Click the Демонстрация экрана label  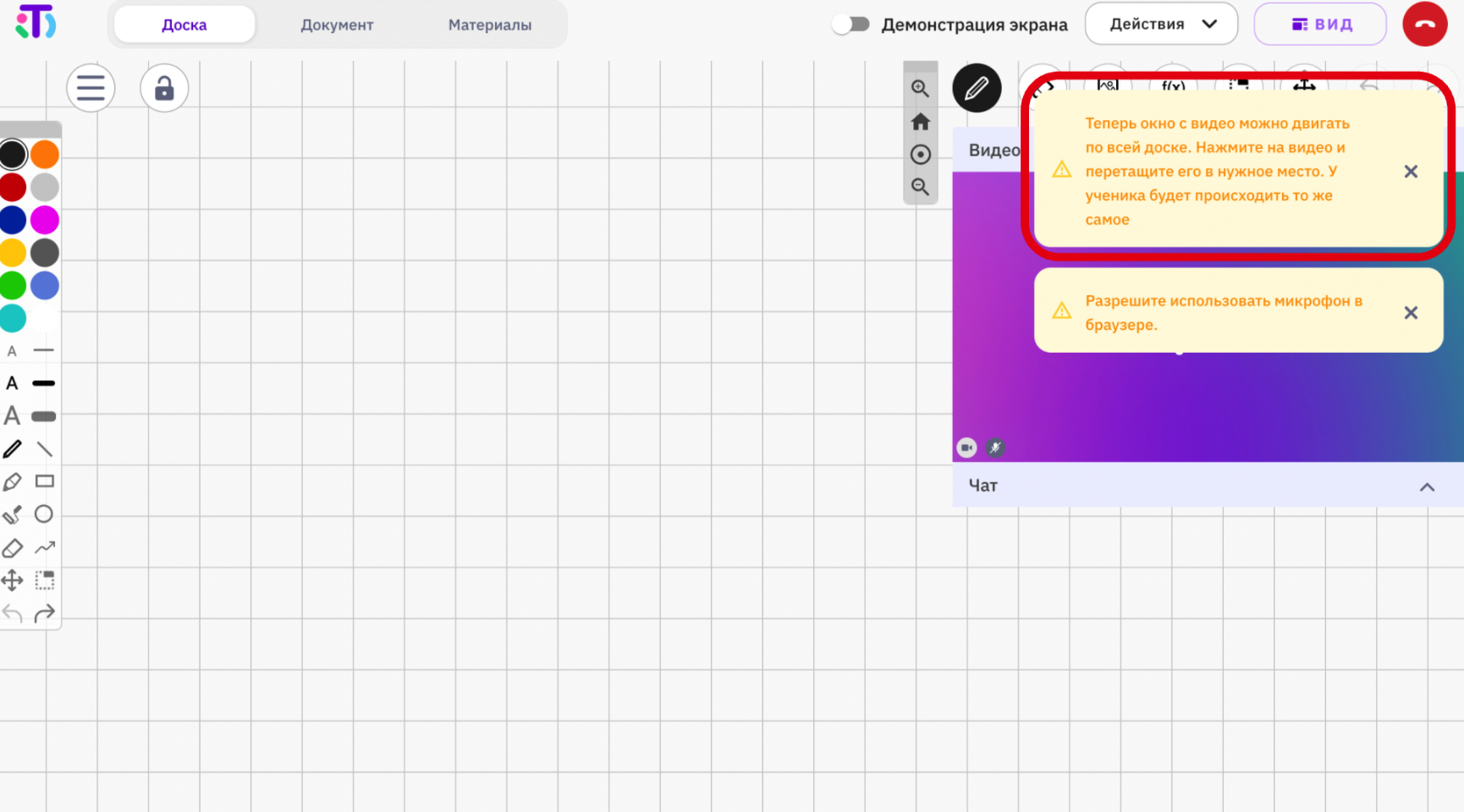tap(974, 25)
